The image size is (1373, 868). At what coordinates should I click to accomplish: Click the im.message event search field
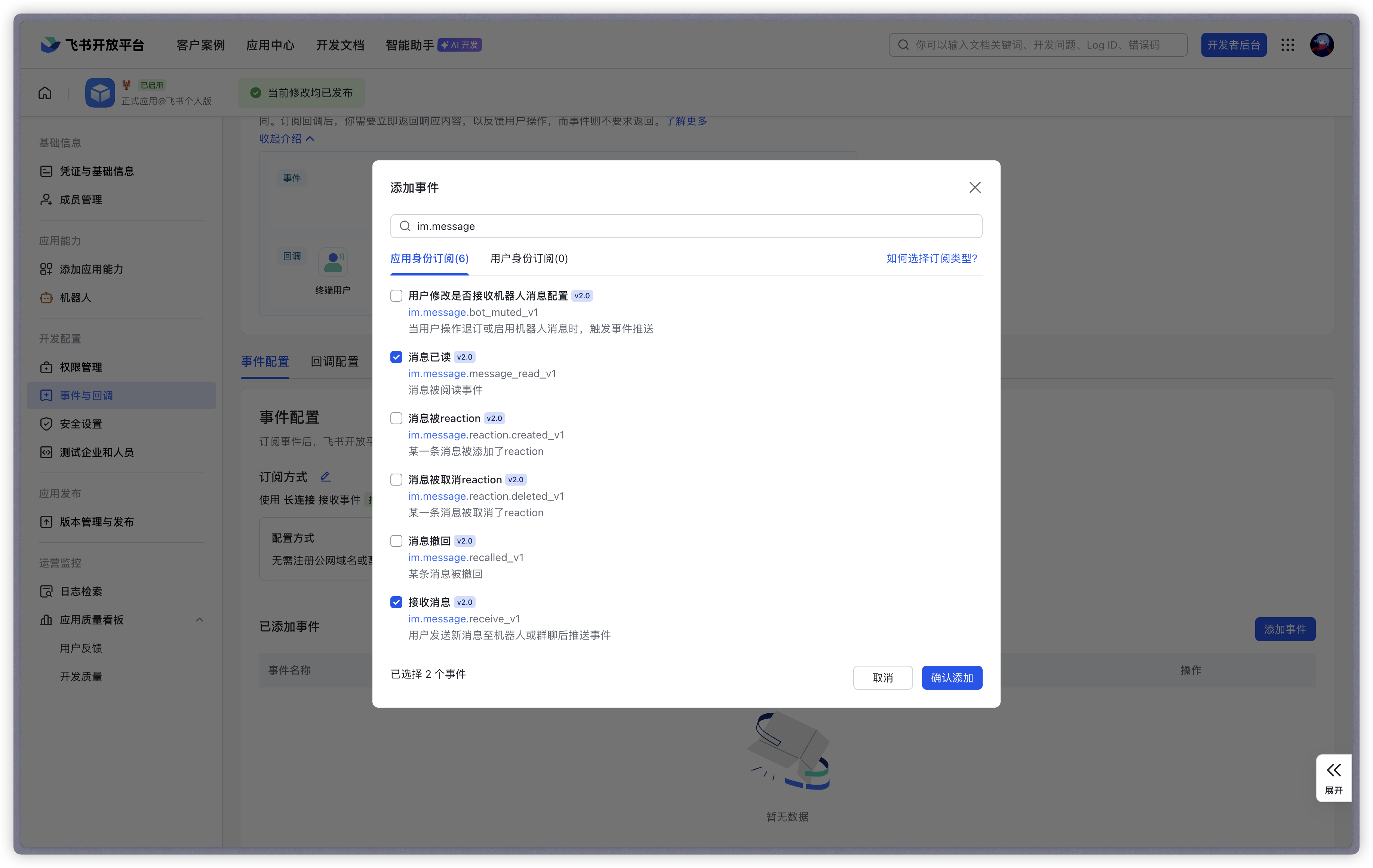tap(686, 226)
